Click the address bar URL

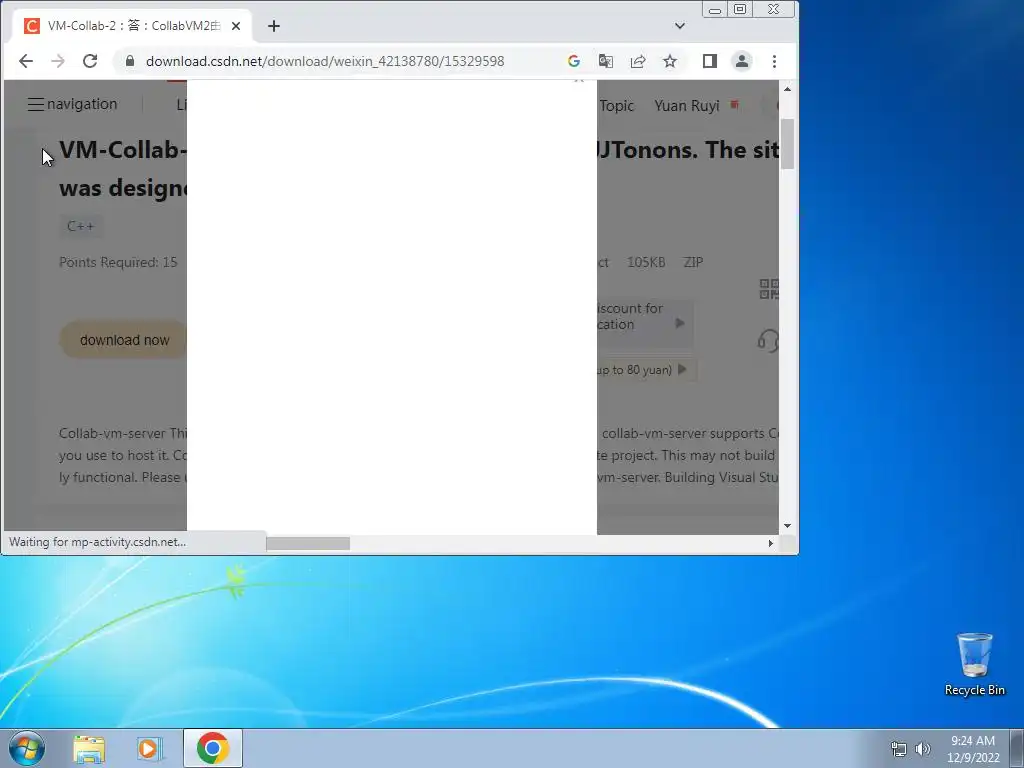pyautogui.click(x=325, y=61)
